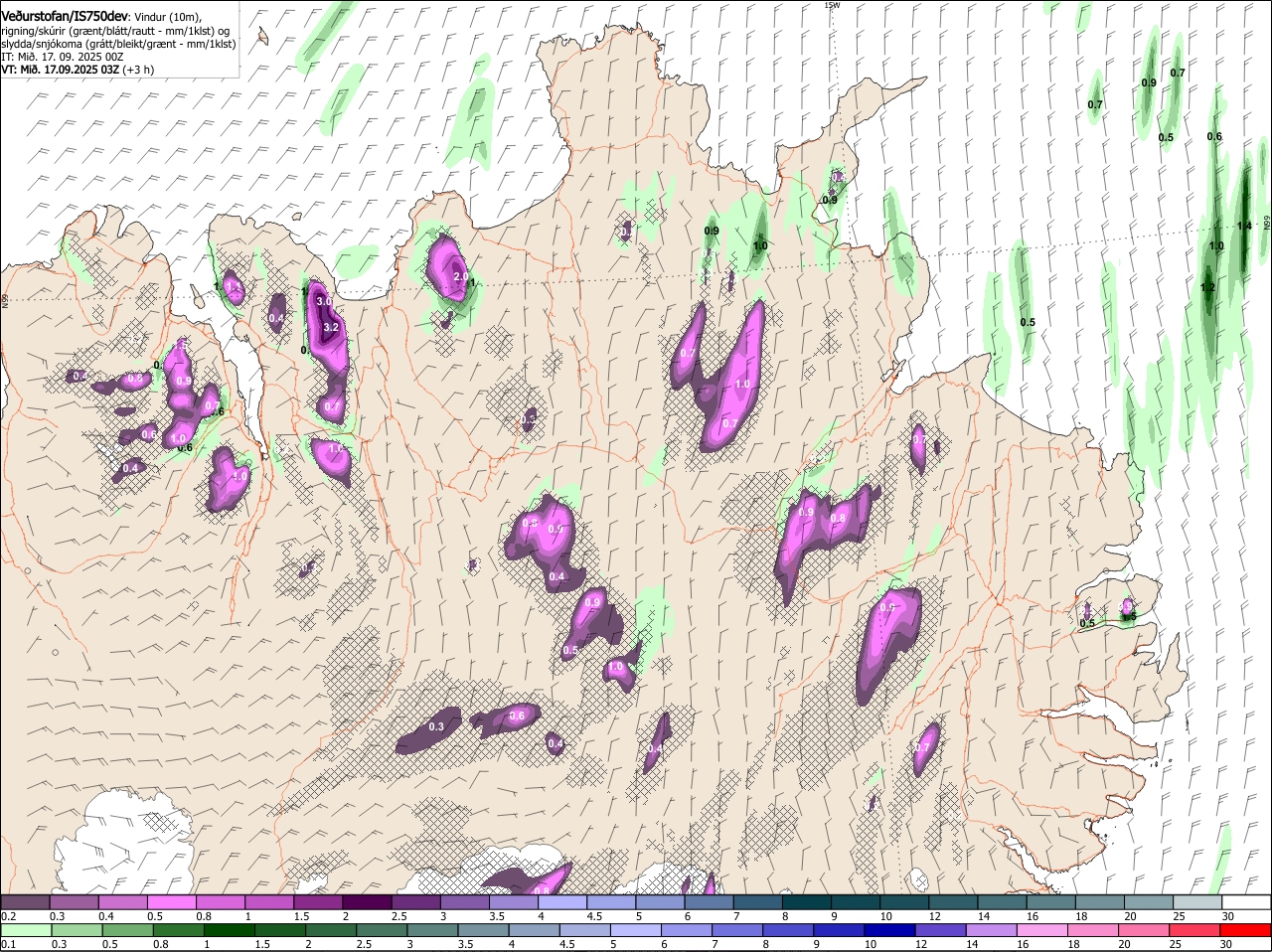Select lower legend swatch starting at 2
This screenshot has height=952, width=1272.
pyautogui.click(x=332, y=930)
